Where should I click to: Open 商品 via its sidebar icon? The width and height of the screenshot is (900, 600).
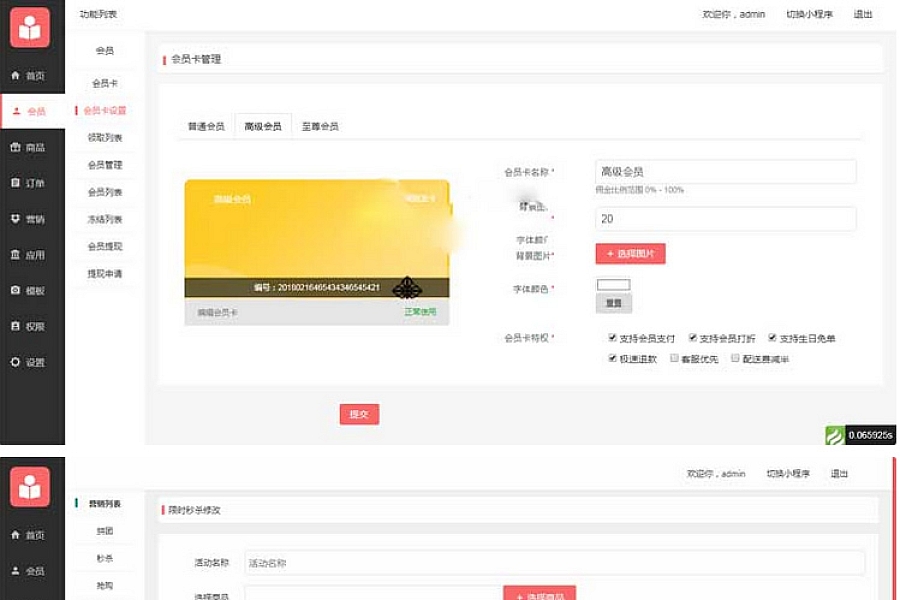15,147
